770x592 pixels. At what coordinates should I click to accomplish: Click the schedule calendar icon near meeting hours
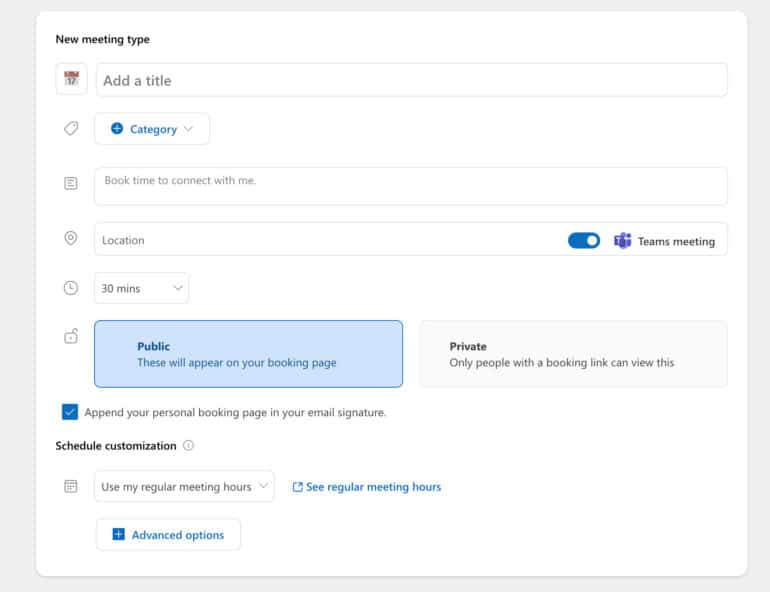71,486
